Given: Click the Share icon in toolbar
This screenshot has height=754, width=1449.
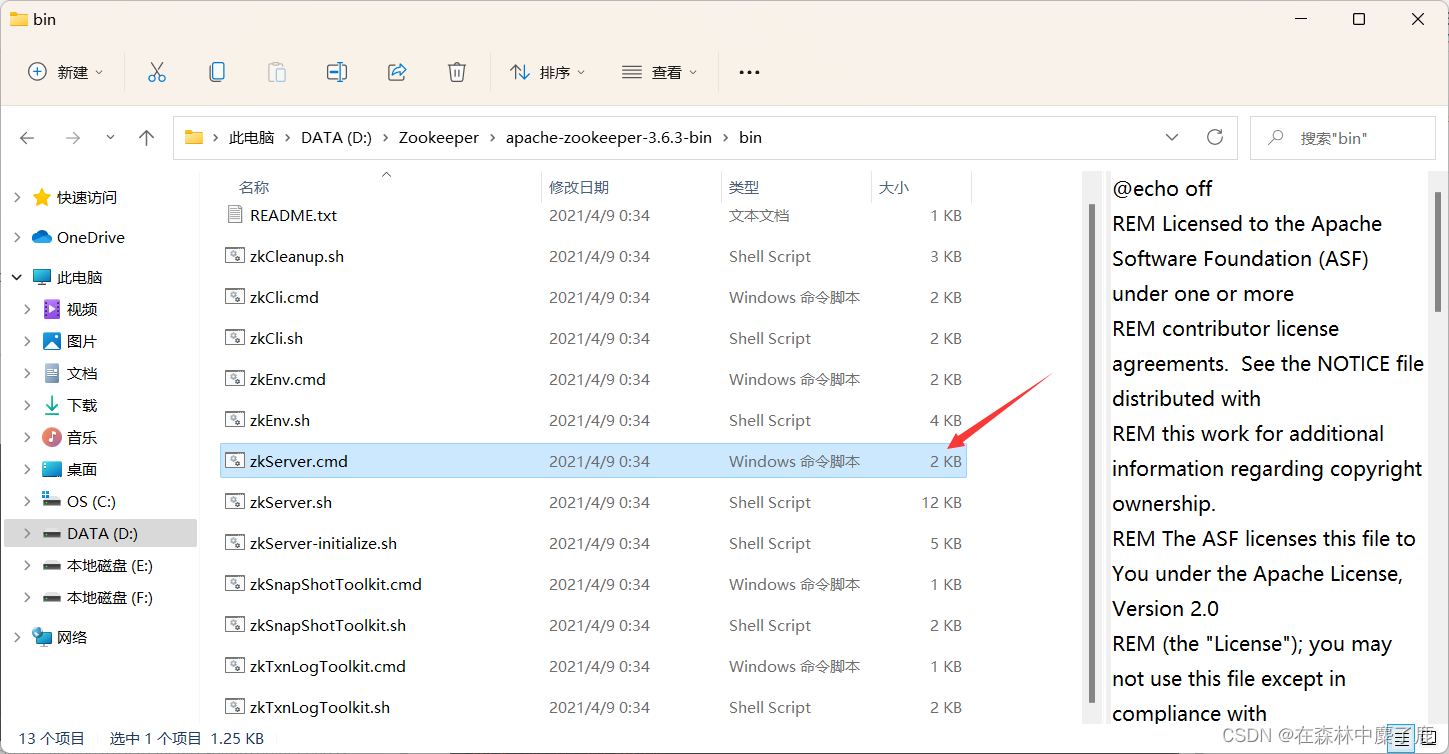Looking at the screenshot, I should click(397, 72).
